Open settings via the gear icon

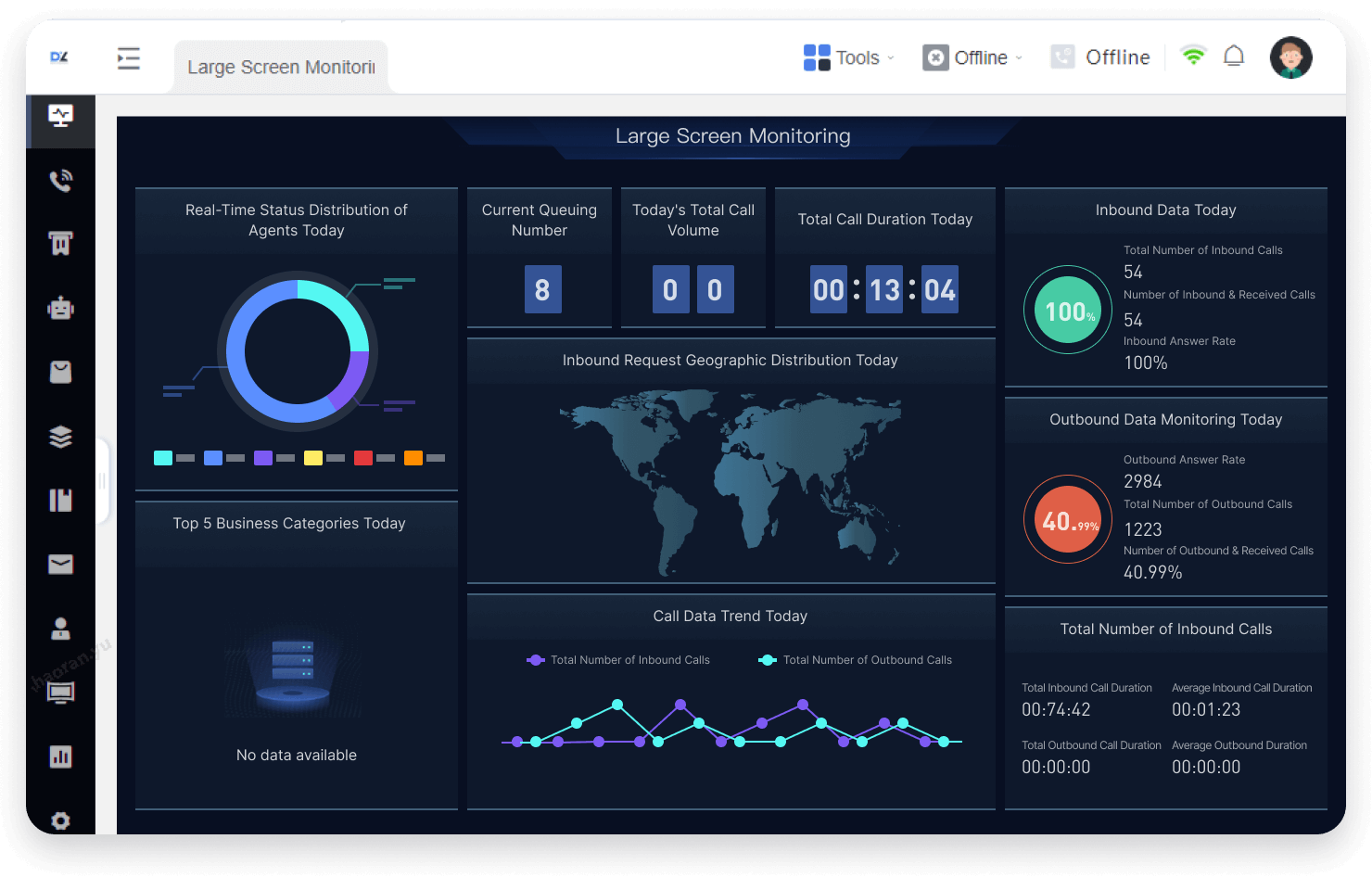click(x=60, y=820)
